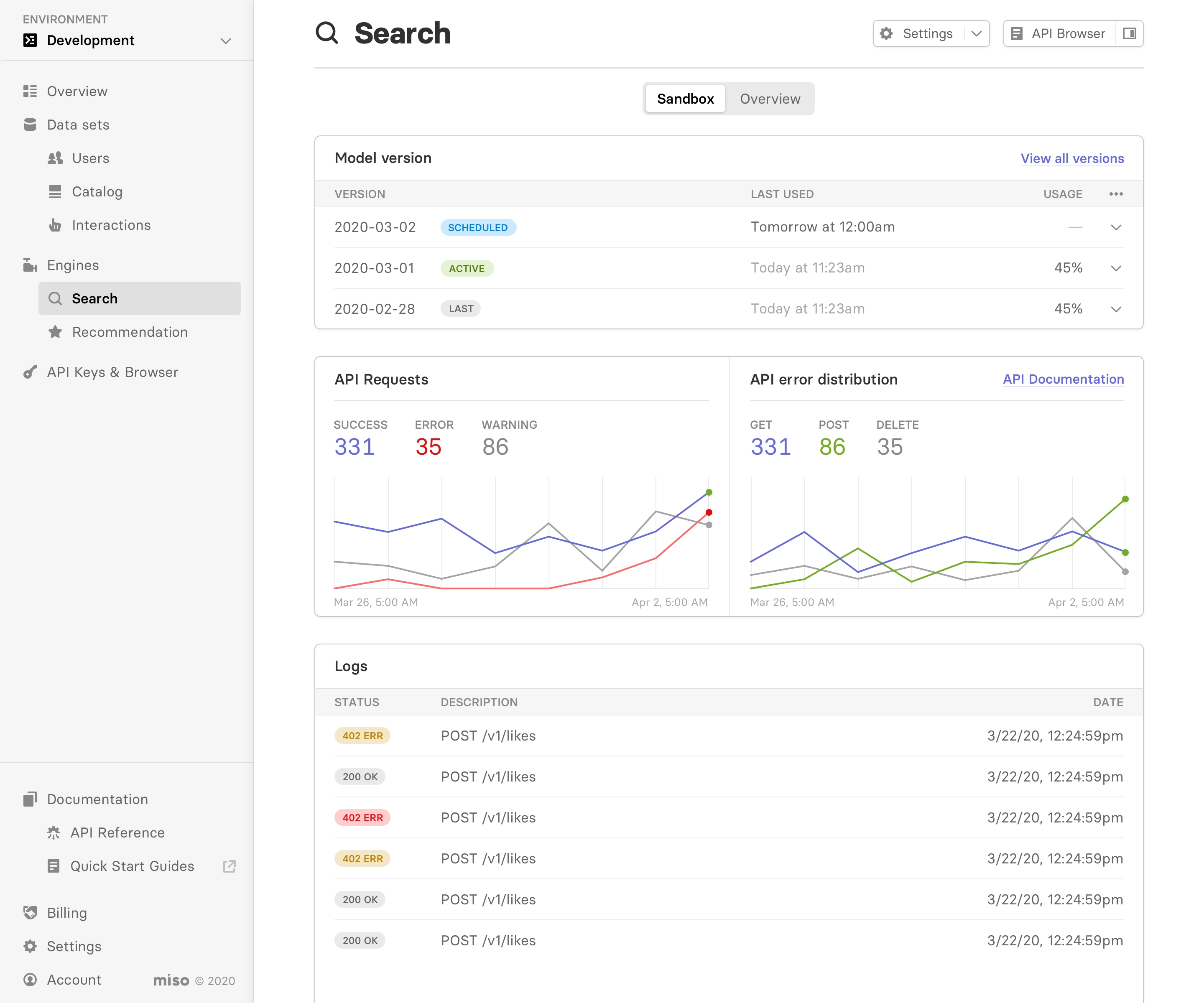
Task: Open Data sets in the sidebar
Action: point(78,125)
